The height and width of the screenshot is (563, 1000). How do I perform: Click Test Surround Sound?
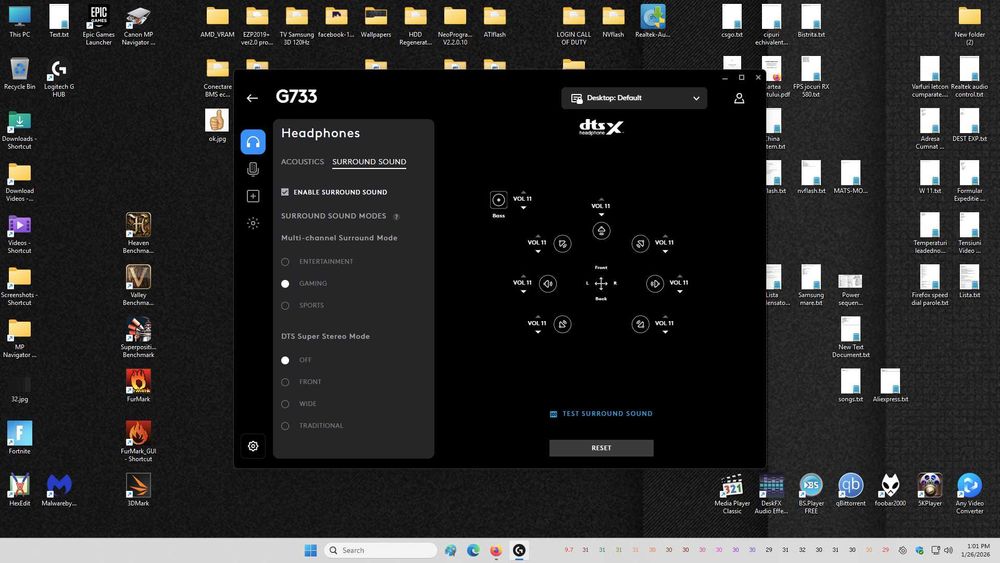point(601,414)
